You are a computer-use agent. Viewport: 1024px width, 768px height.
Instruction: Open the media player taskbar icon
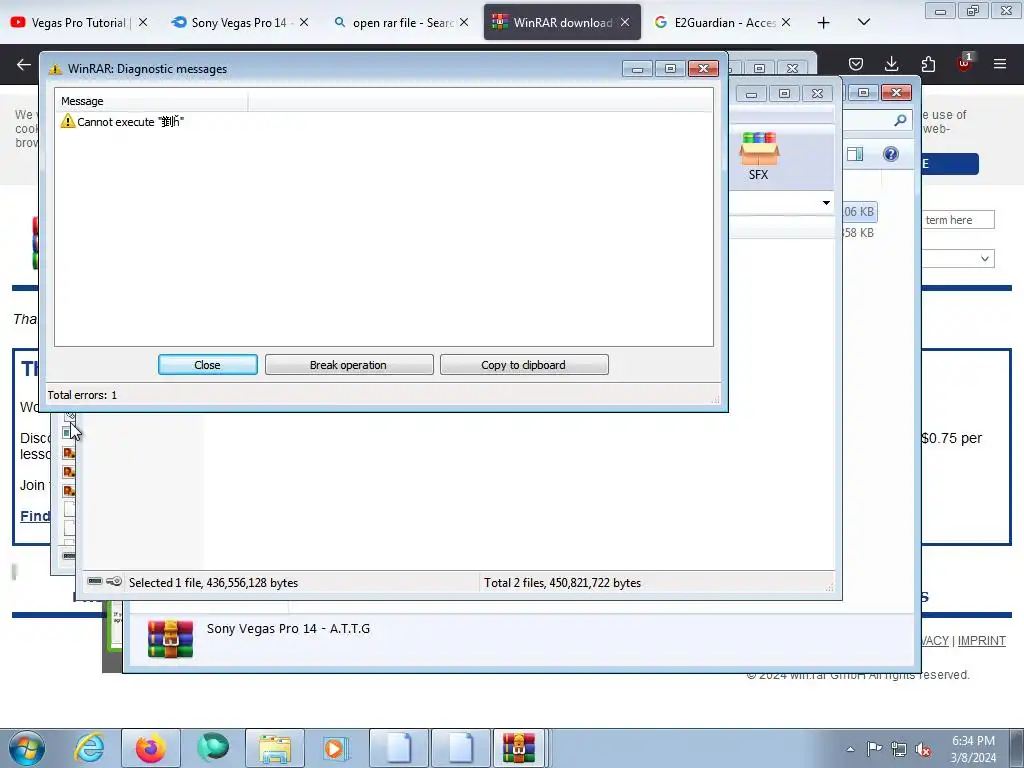(337, 748)
